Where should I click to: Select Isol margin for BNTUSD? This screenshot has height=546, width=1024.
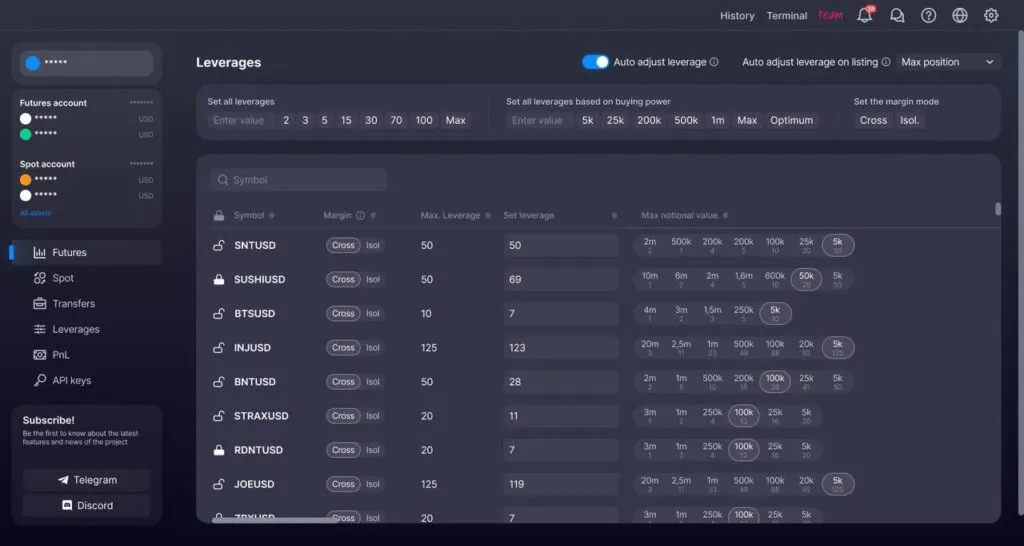[373, 381]
